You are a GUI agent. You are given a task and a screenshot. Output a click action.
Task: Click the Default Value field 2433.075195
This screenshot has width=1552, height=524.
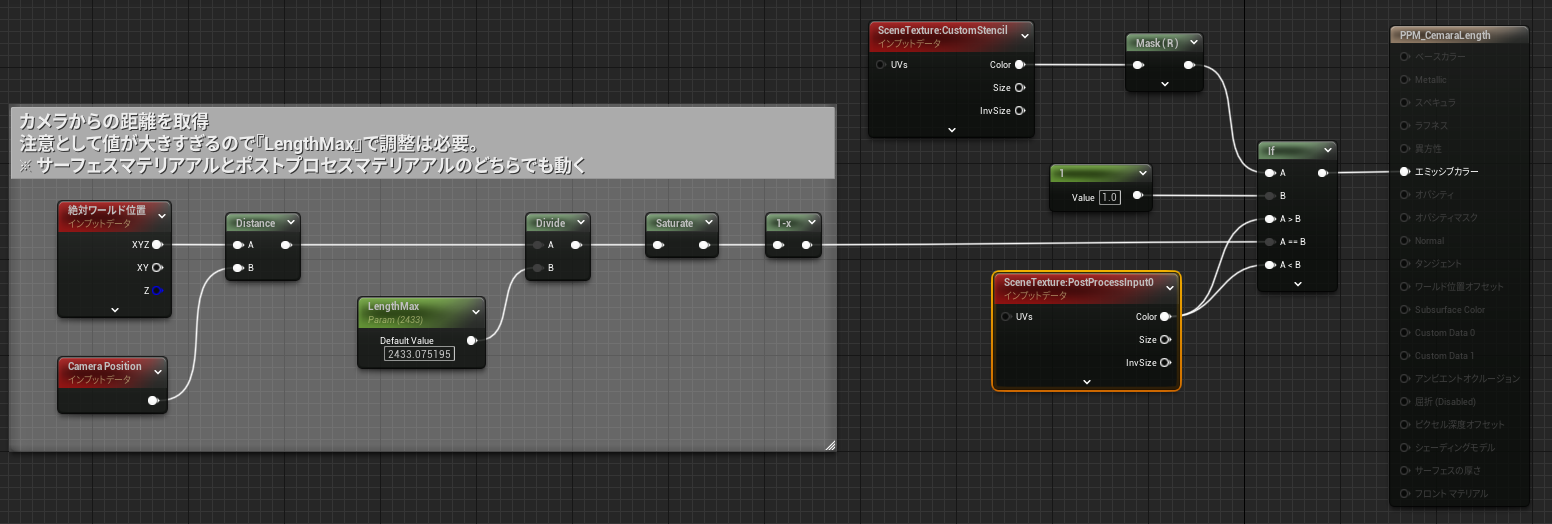[419, 354]
